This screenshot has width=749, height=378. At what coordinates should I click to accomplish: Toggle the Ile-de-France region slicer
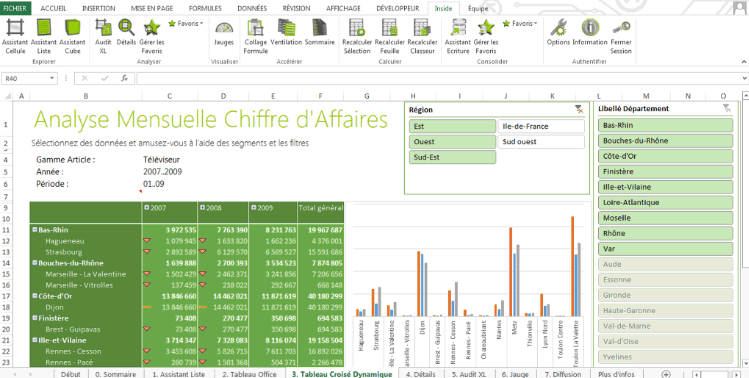(541, 127)
